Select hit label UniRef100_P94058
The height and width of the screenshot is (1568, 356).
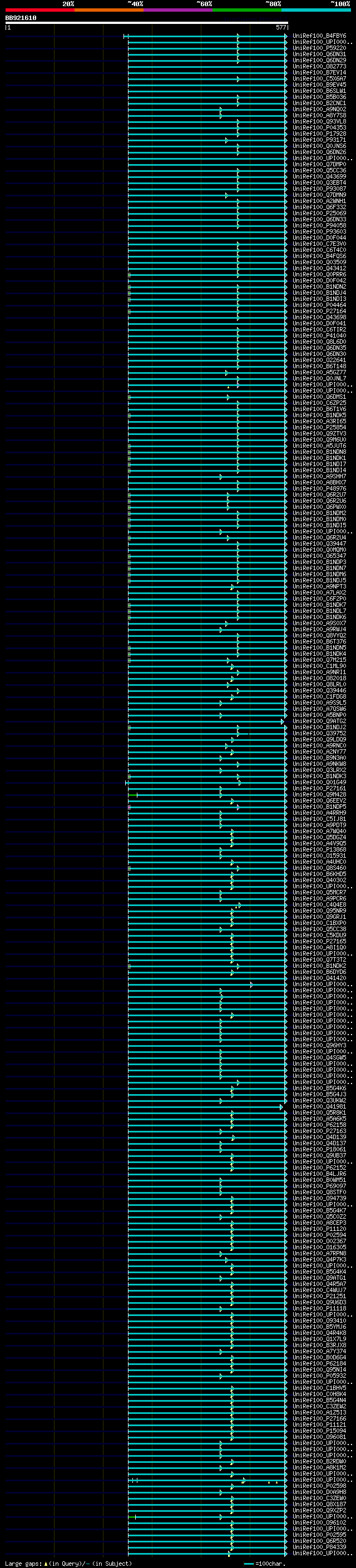pyautogui.click(x=319, y=225)
